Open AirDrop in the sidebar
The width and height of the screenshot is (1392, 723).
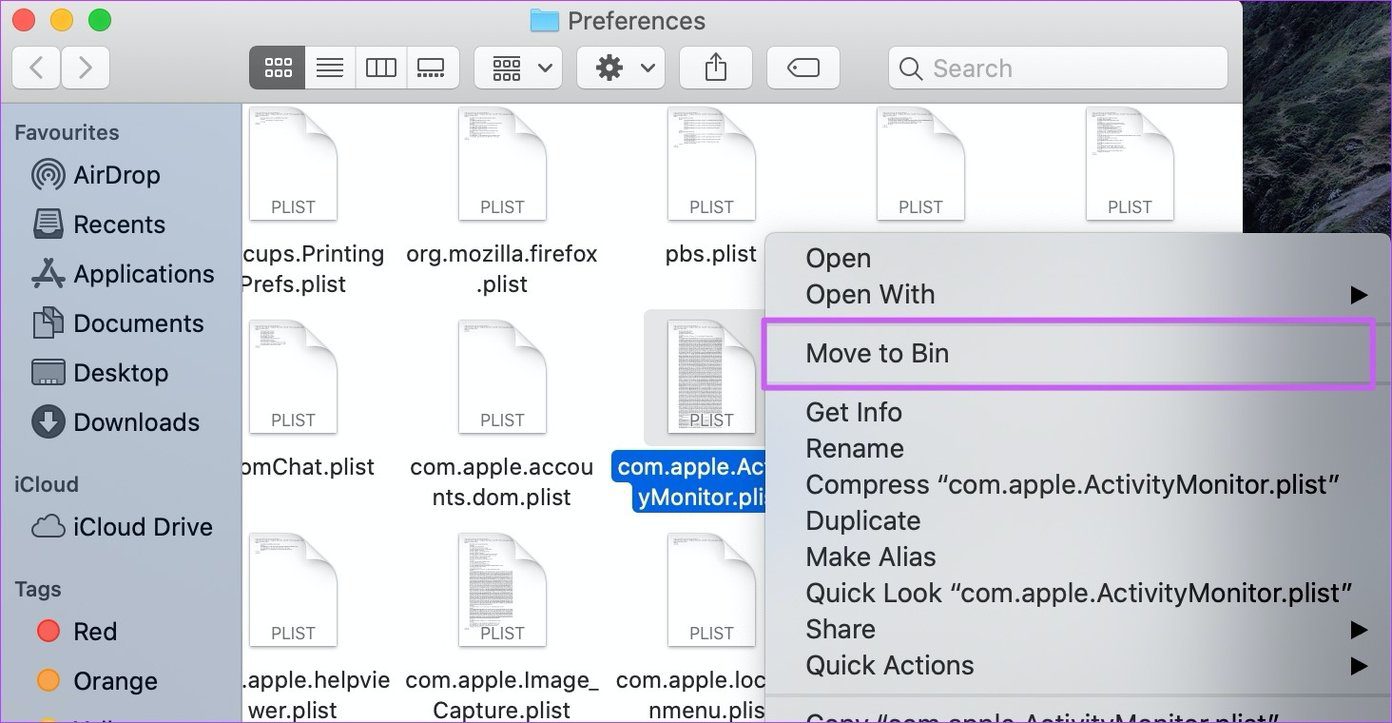(96, 175)
